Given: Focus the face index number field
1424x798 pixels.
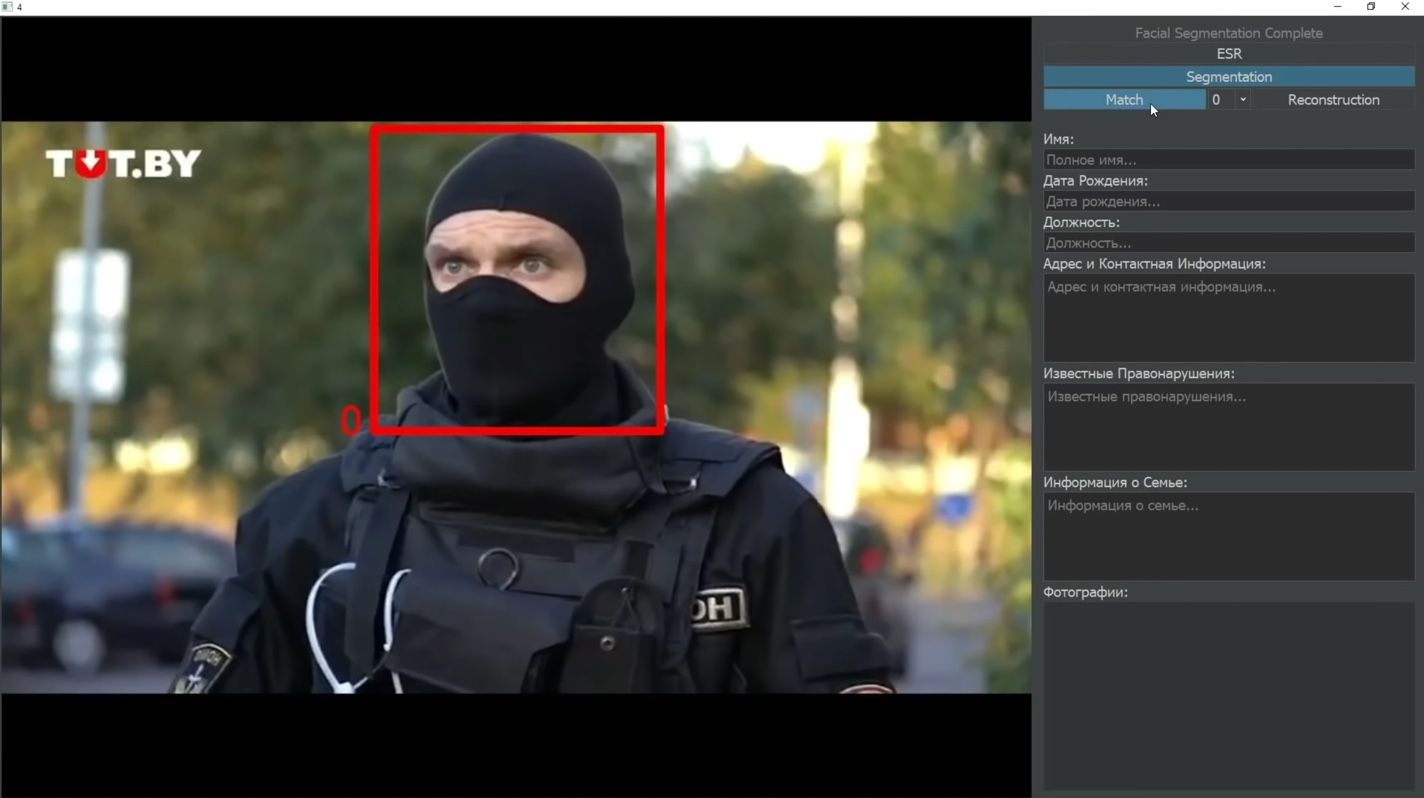Looking at the screenshot, I should click(1220, 100).
